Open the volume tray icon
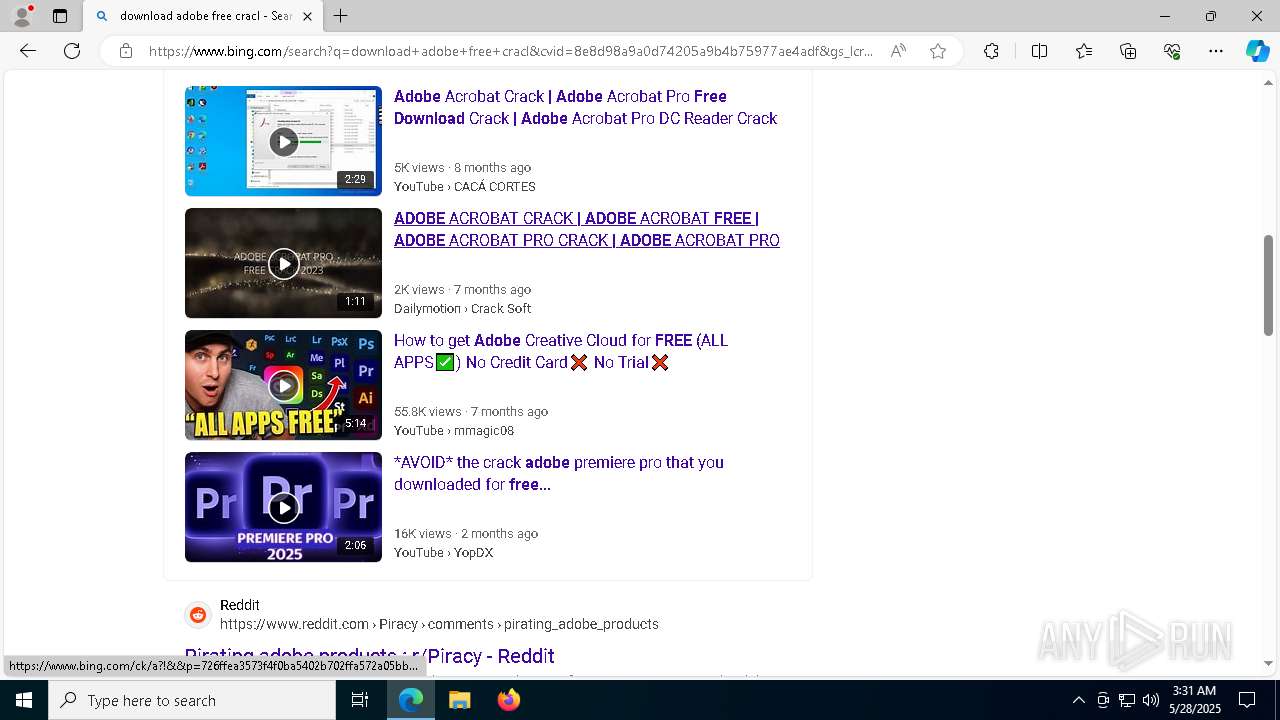 pos(1151,700)
